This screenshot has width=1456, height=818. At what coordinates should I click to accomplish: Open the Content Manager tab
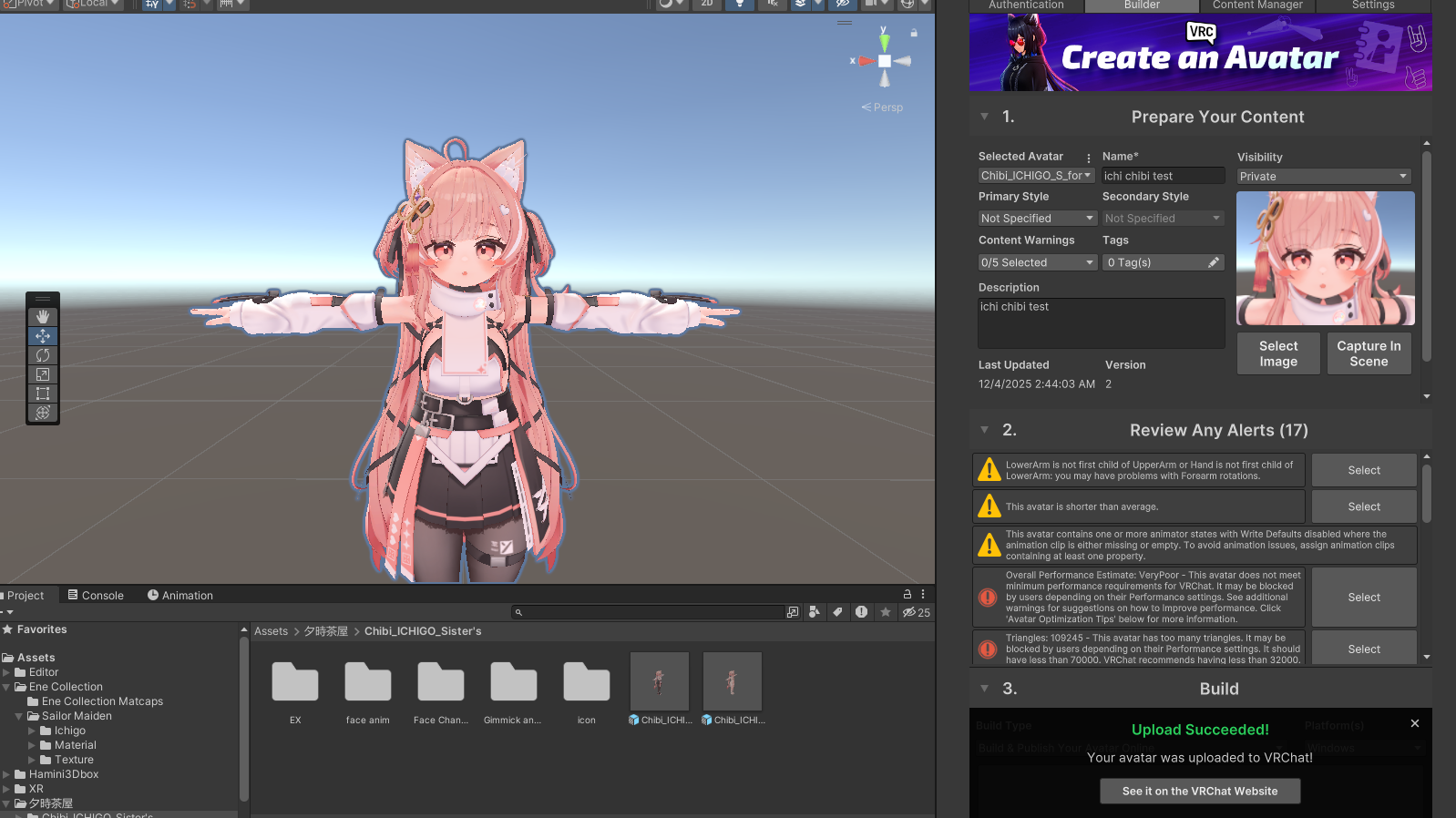coord(1257,5)
